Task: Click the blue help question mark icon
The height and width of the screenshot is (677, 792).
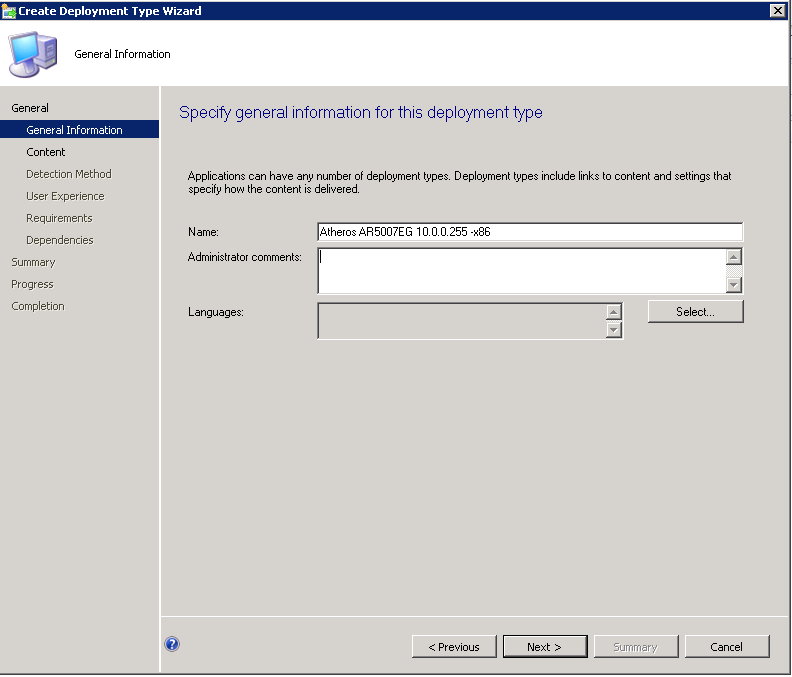Action: (x=172, y=645)
